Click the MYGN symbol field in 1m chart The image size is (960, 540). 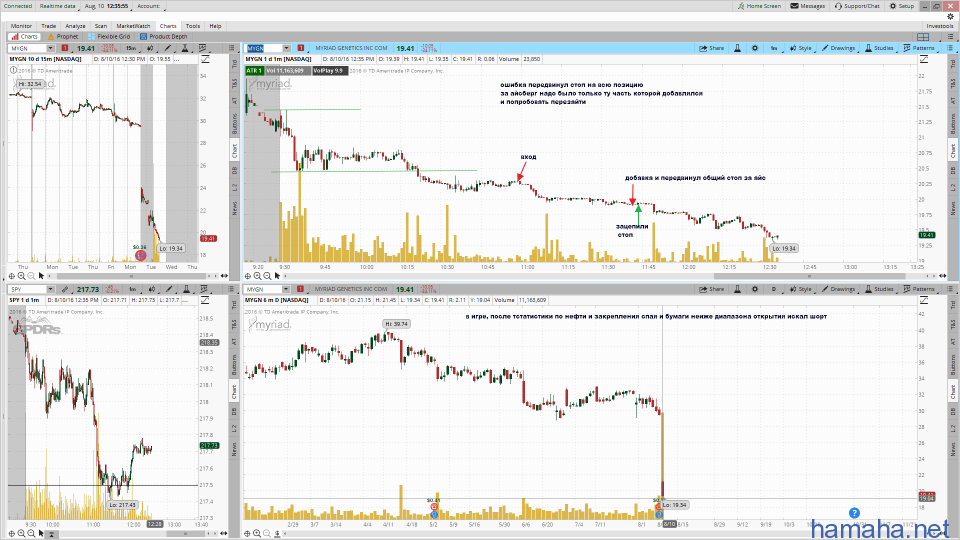264,48
